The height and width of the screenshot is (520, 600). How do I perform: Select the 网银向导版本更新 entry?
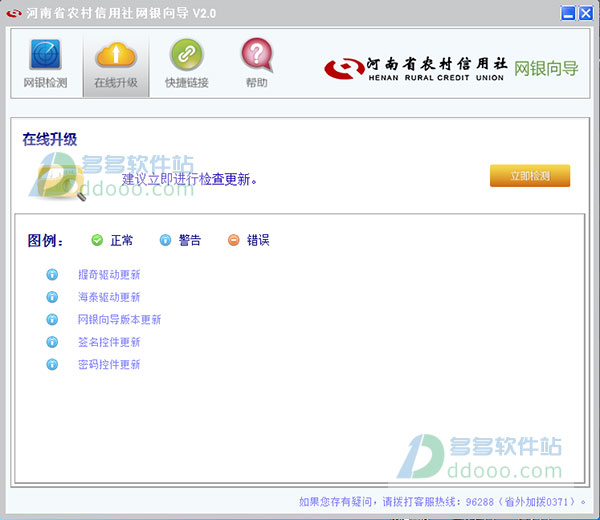119,319
